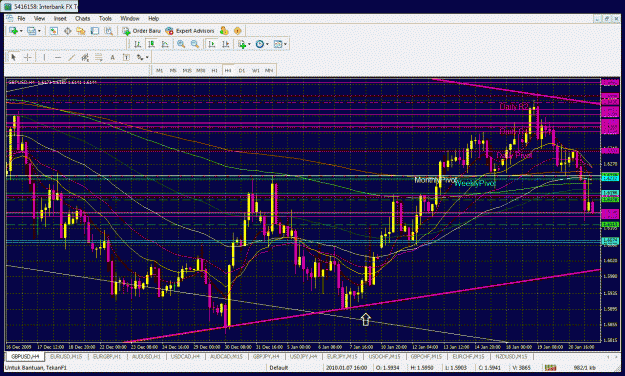Viewport: 625px width, 376px height.
Task: Expand the New Chart dropdown arrow
Action: tap(21, 31)
